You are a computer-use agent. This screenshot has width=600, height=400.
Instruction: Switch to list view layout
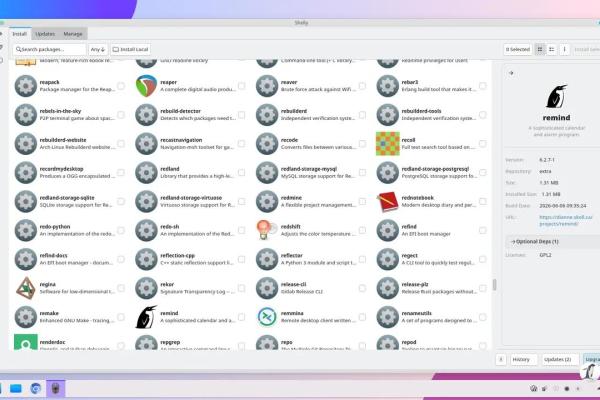tap(551, 49)
